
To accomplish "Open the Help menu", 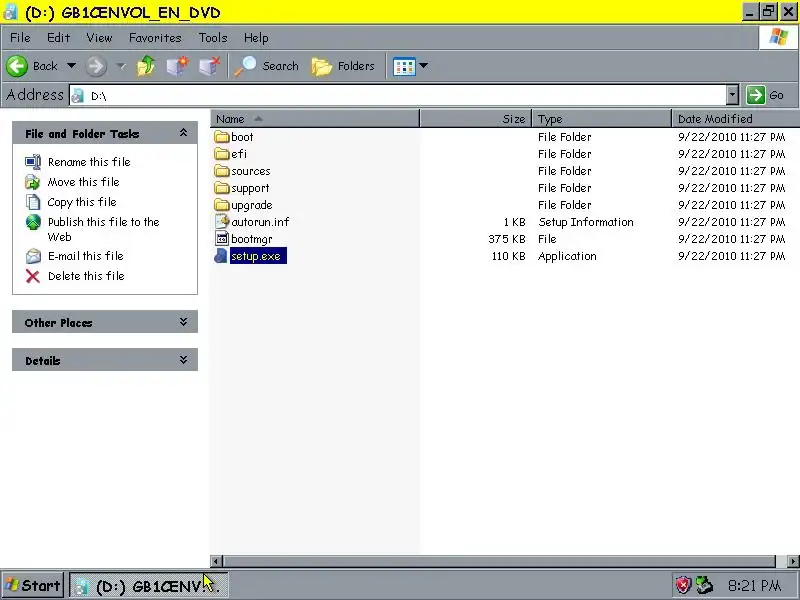I will point(256,38).
